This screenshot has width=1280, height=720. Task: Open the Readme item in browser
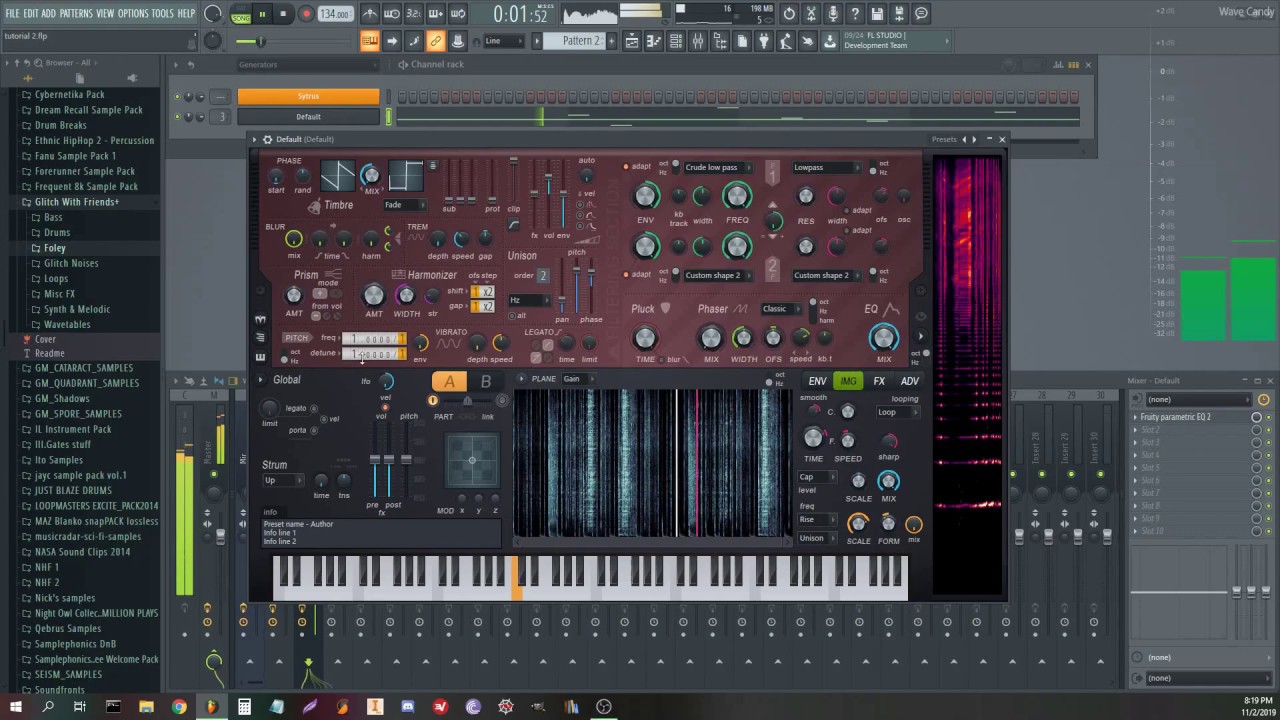coord(49,354)
